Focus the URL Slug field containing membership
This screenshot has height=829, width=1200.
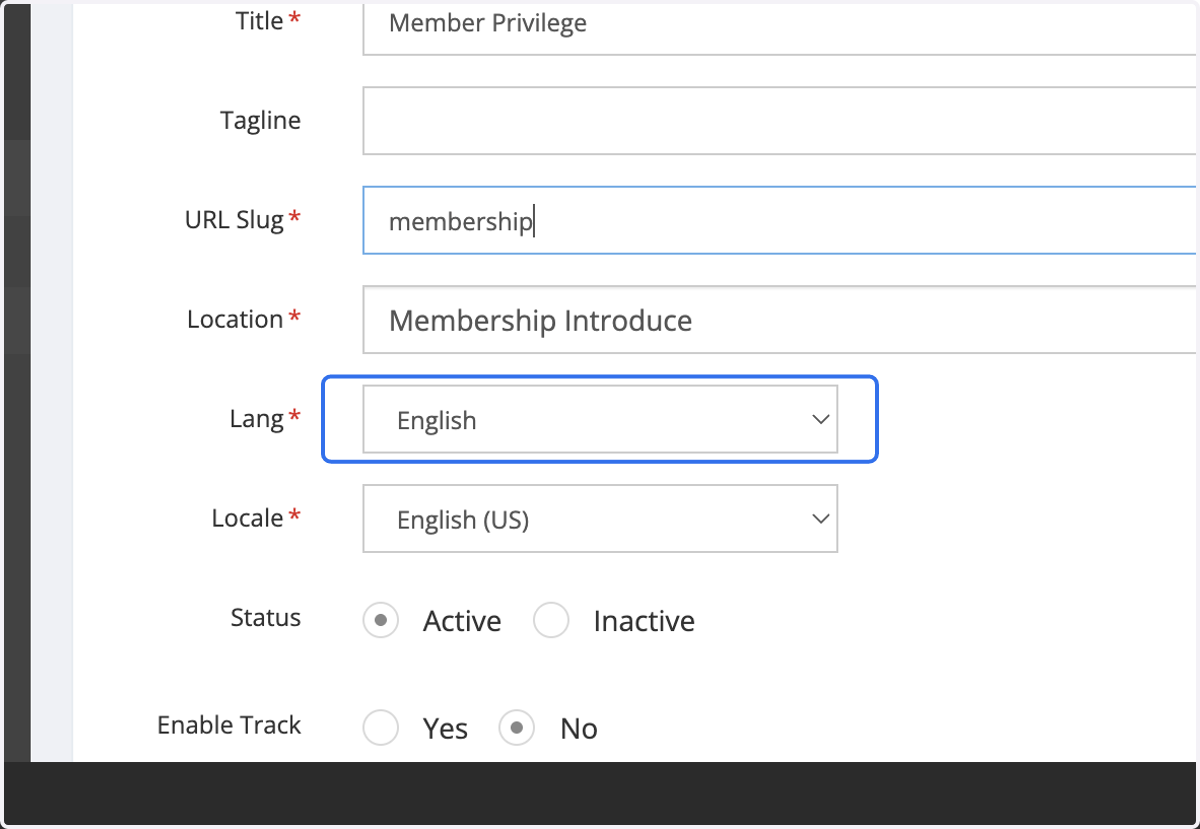780,220
